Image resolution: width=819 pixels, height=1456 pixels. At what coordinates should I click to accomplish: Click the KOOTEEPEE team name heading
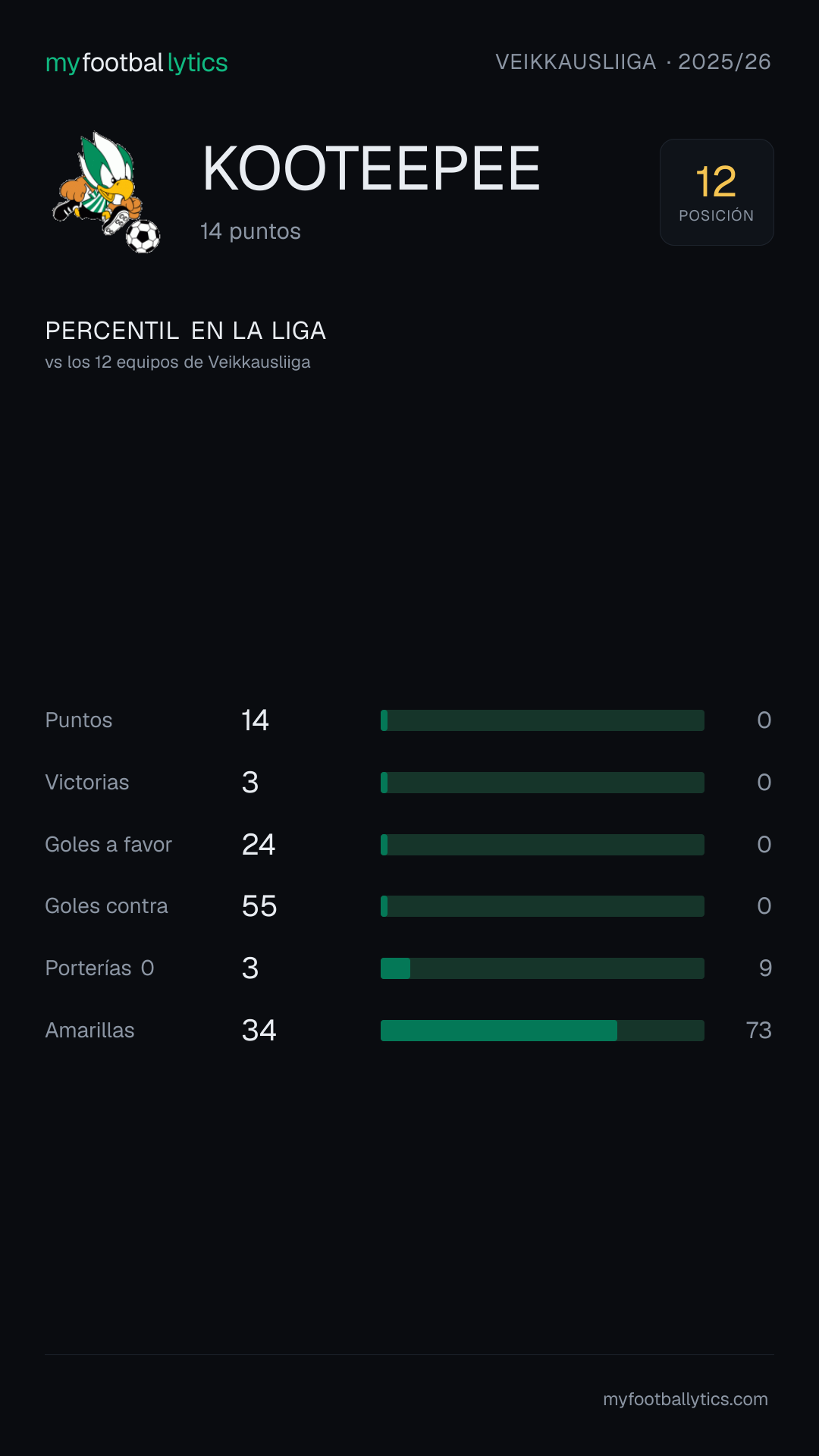(372, 168)
